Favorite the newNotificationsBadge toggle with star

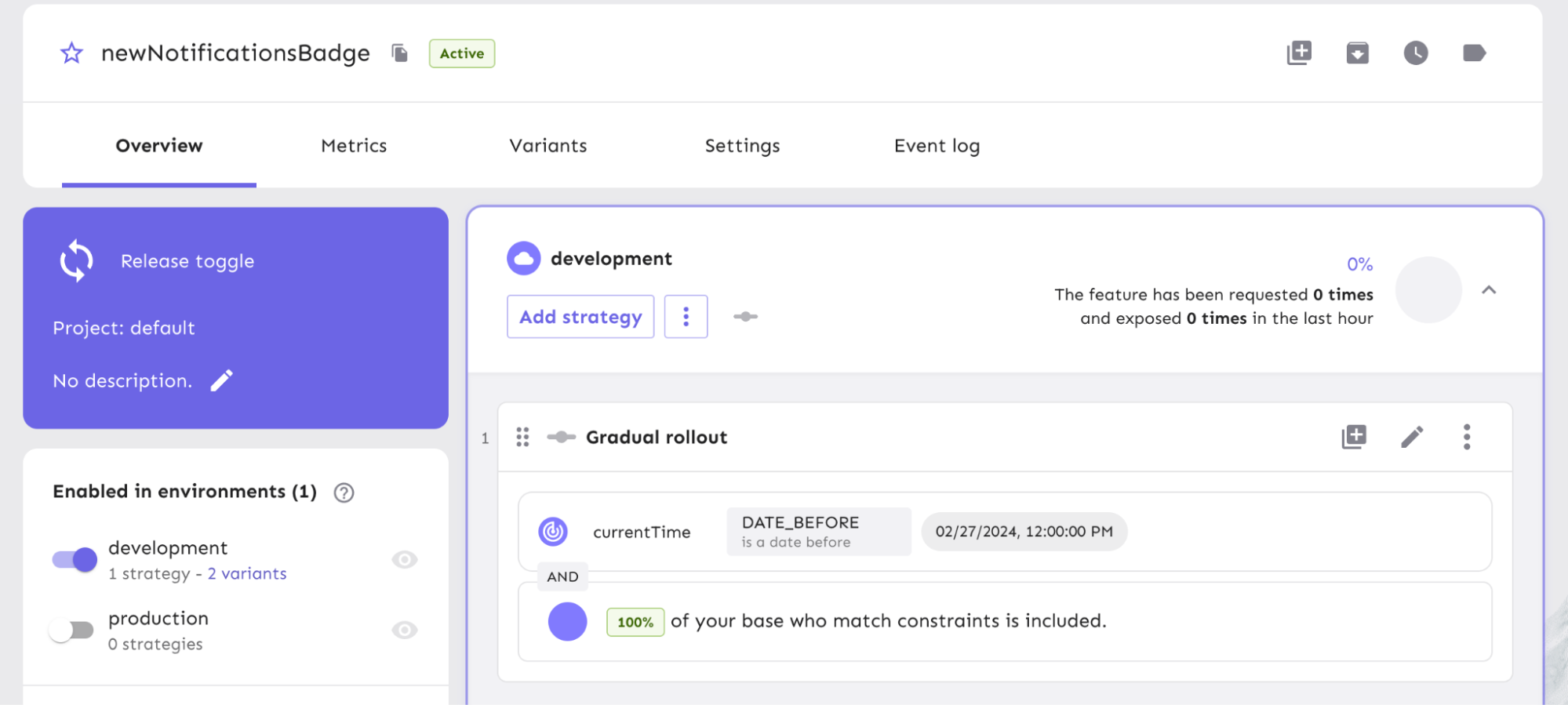(x=71, y=53)
